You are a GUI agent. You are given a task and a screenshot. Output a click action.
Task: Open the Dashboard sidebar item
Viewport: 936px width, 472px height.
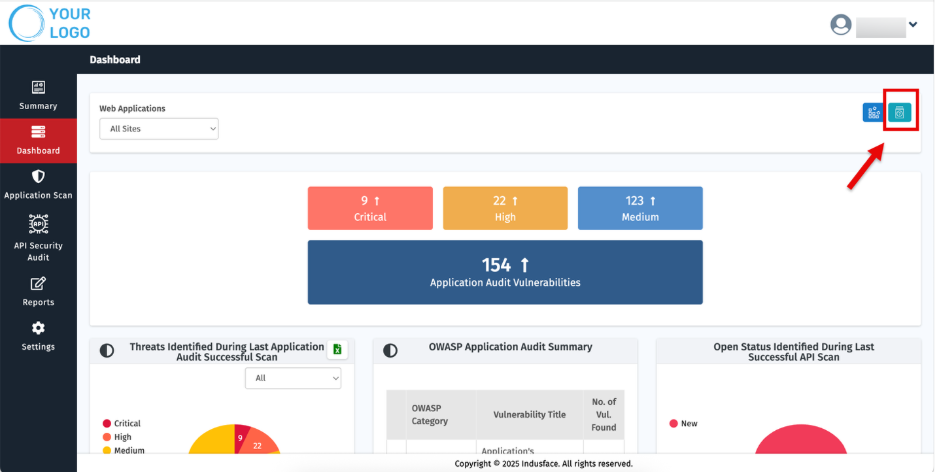pos(38,141)
